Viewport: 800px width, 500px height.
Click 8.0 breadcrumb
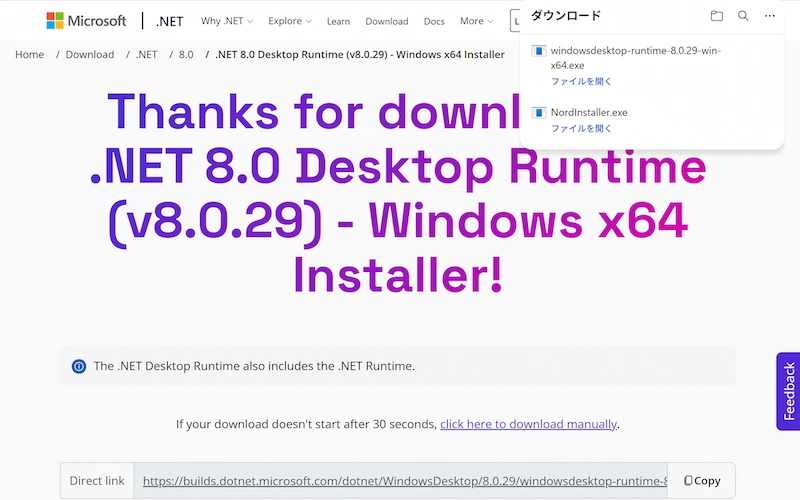pos(186,55)
